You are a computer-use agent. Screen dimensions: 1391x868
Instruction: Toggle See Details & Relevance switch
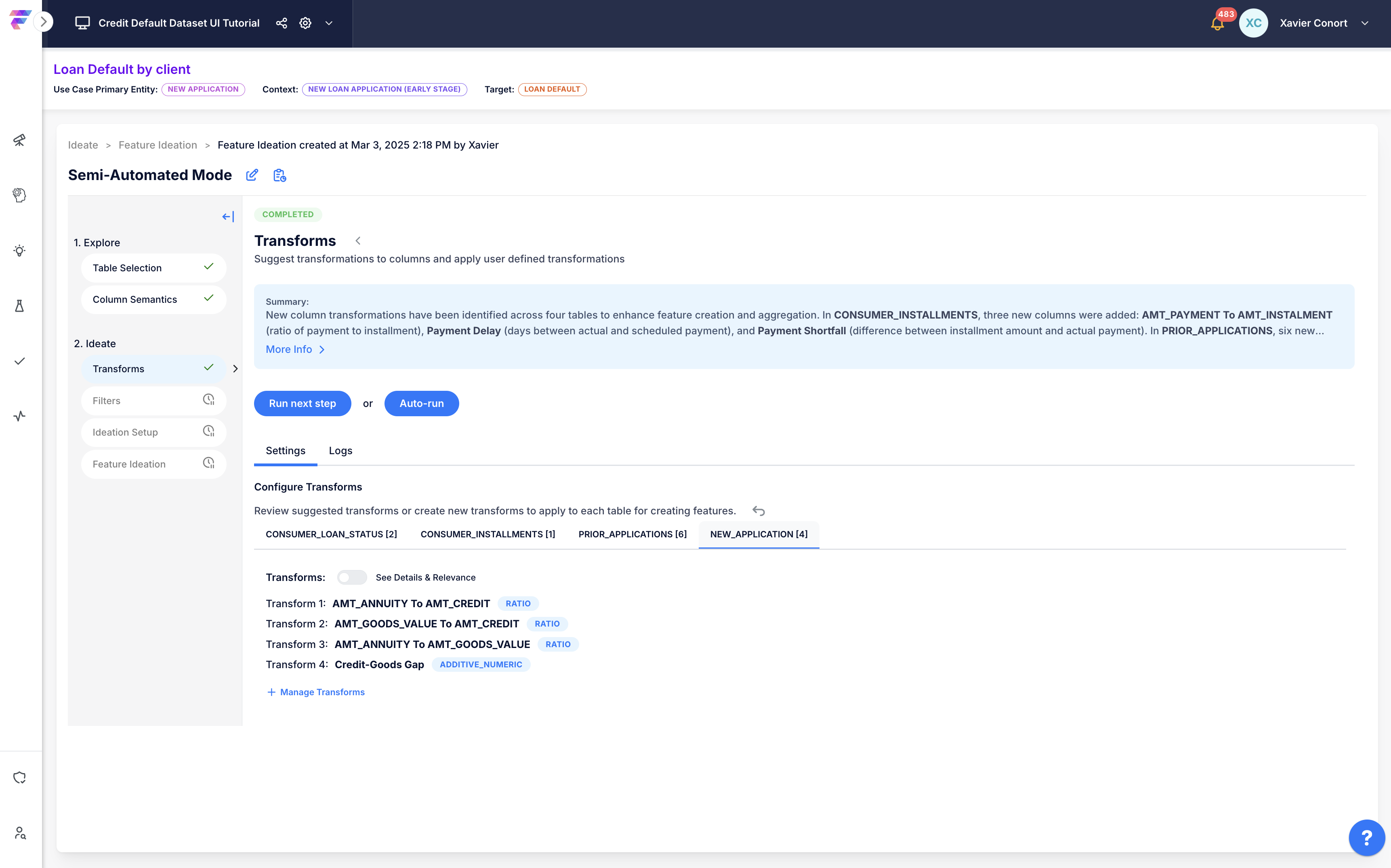pyautogui.click(x=351, y=577)
